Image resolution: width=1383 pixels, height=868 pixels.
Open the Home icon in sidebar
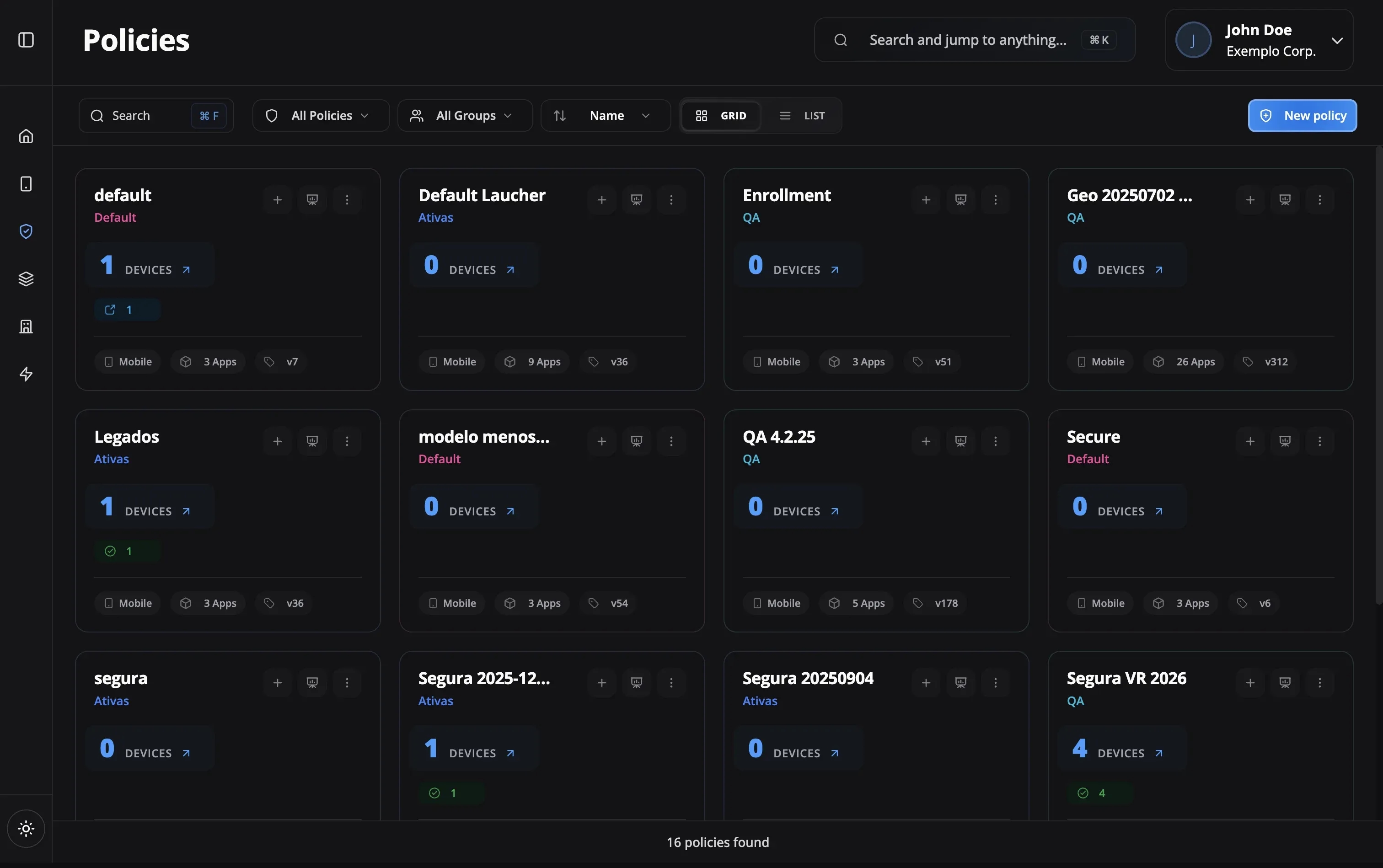pyautogui.click(x=26, y=136)
